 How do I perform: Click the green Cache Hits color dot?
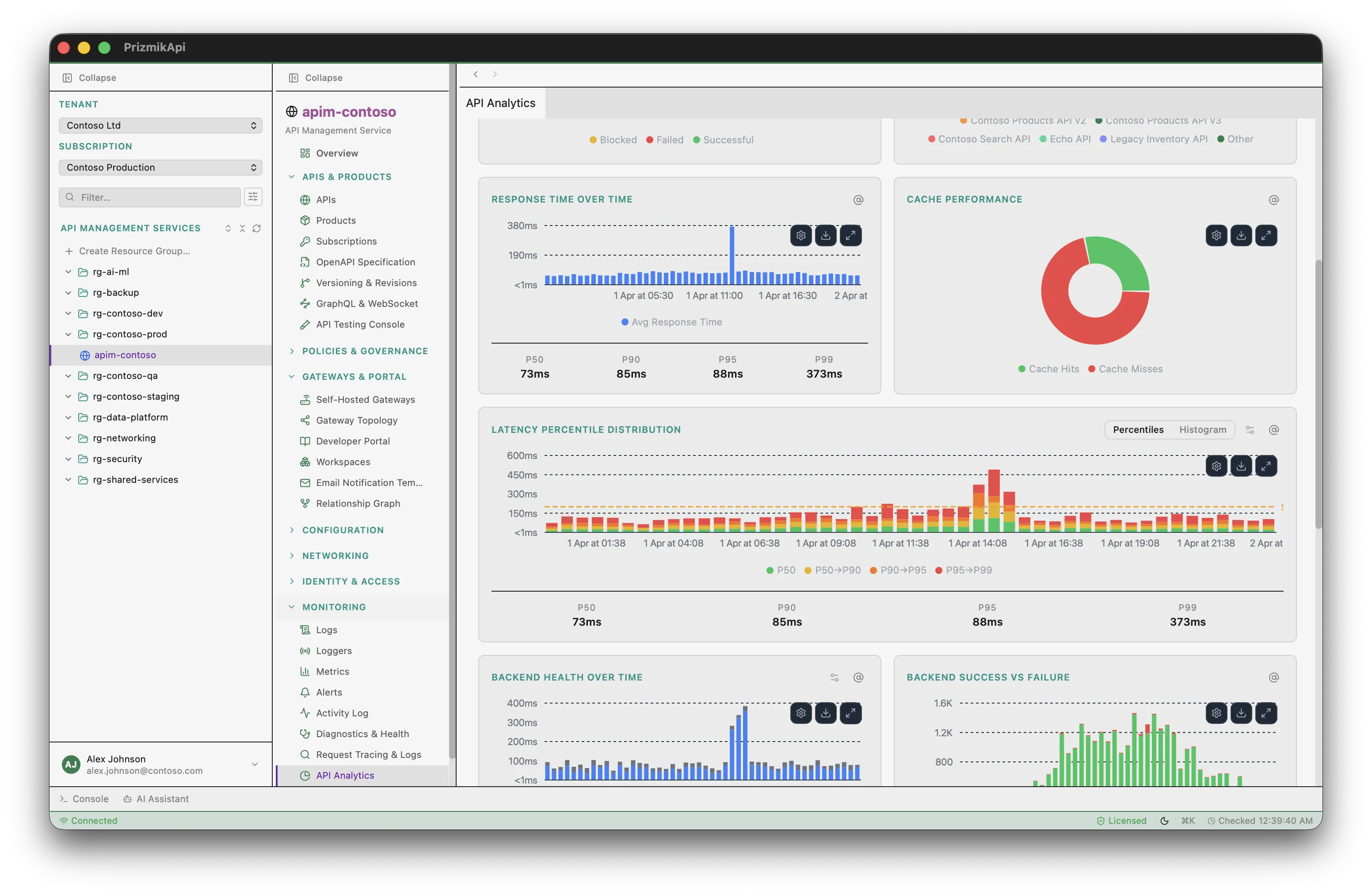(1021, 368)
